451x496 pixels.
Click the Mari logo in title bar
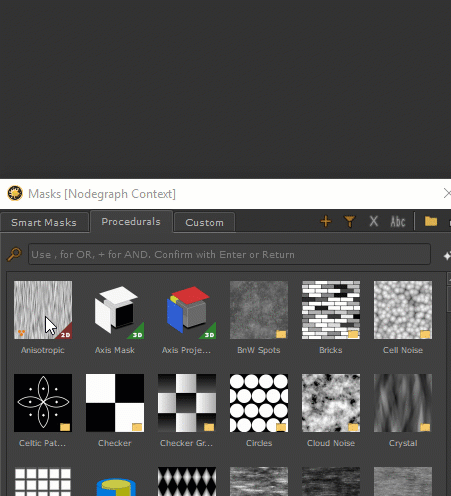coord(15,193)
